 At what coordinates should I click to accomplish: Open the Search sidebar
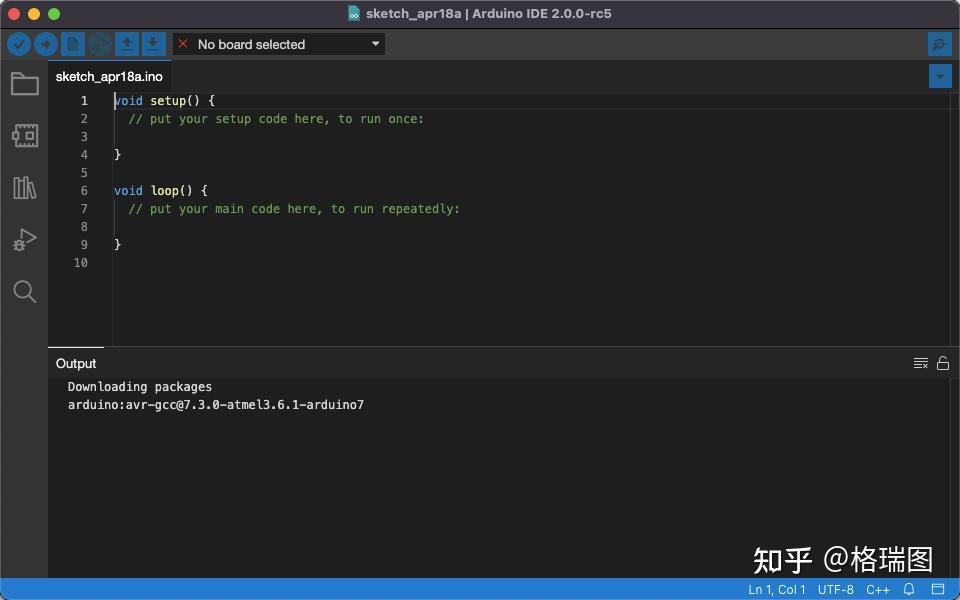[24, 291]
